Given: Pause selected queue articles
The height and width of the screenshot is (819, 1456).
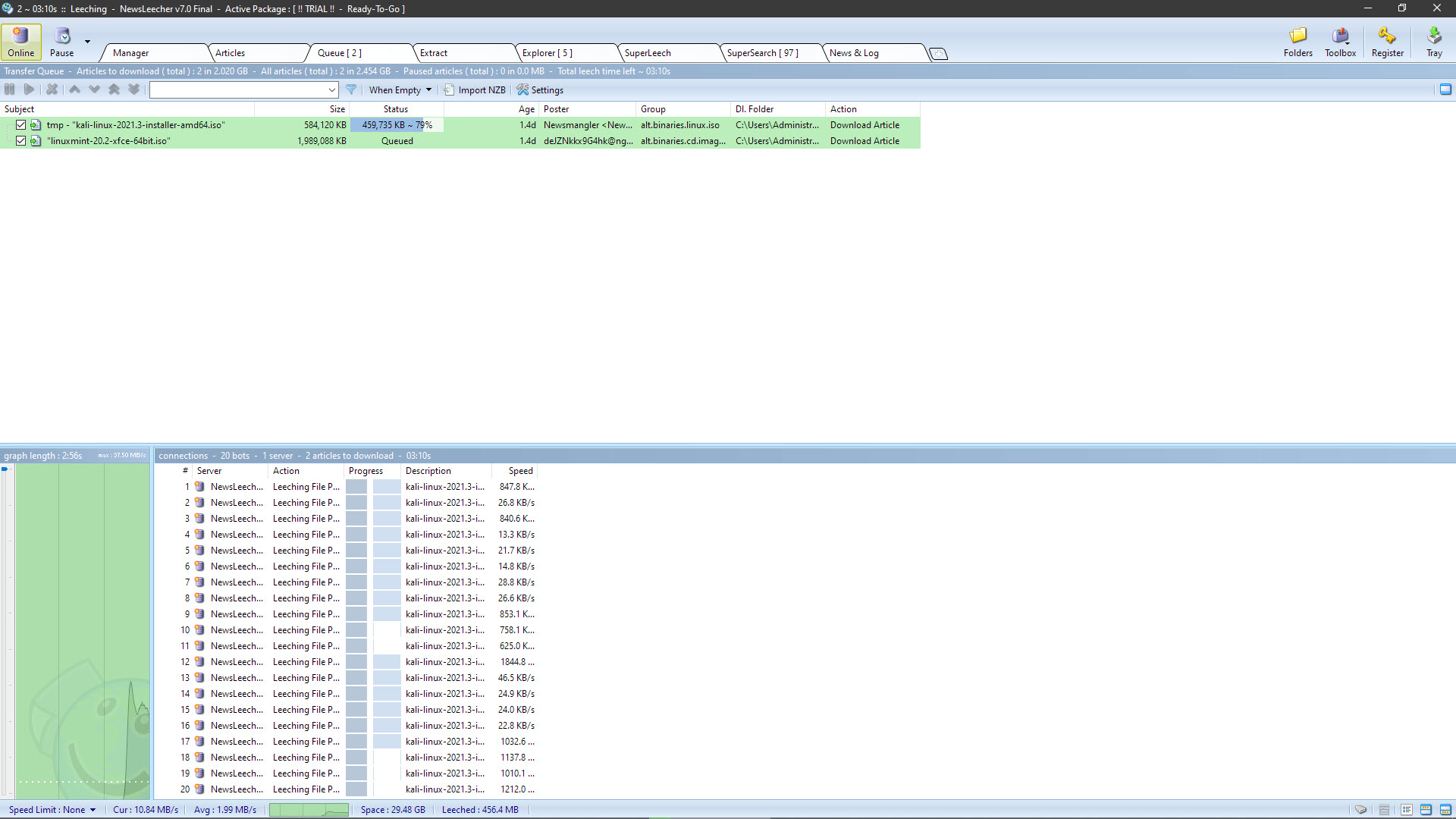Looking at the screenshot, I should [x=10, y=89].
